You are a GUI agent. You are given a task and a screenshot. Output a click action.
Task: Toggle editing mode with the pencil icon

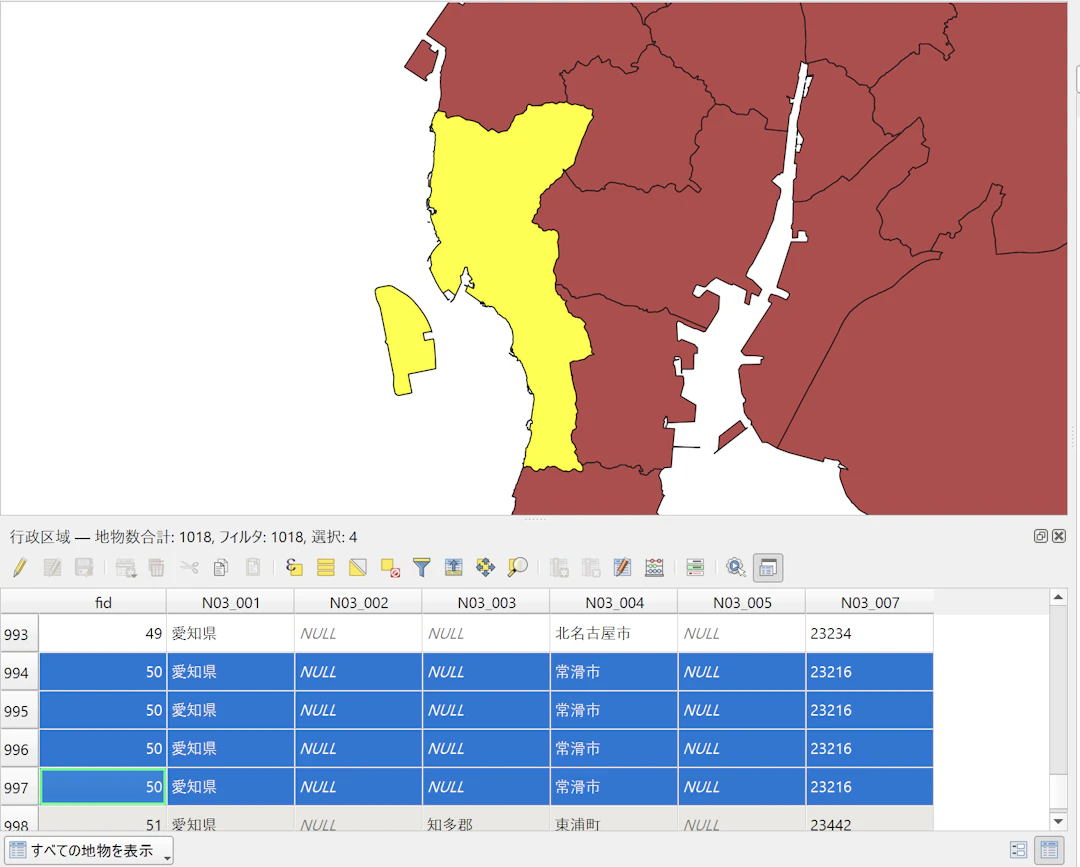click(19, 568)
